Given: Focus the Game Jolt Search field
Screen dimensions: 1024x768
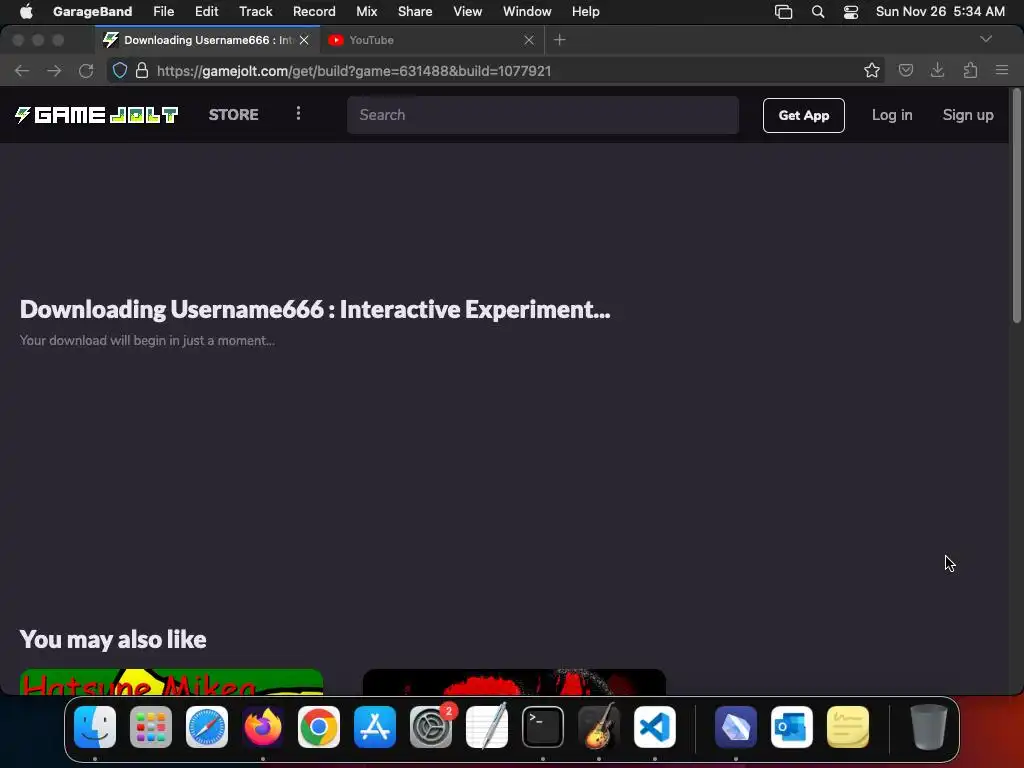Looking at the screenshot, I should tap(543, 115).
